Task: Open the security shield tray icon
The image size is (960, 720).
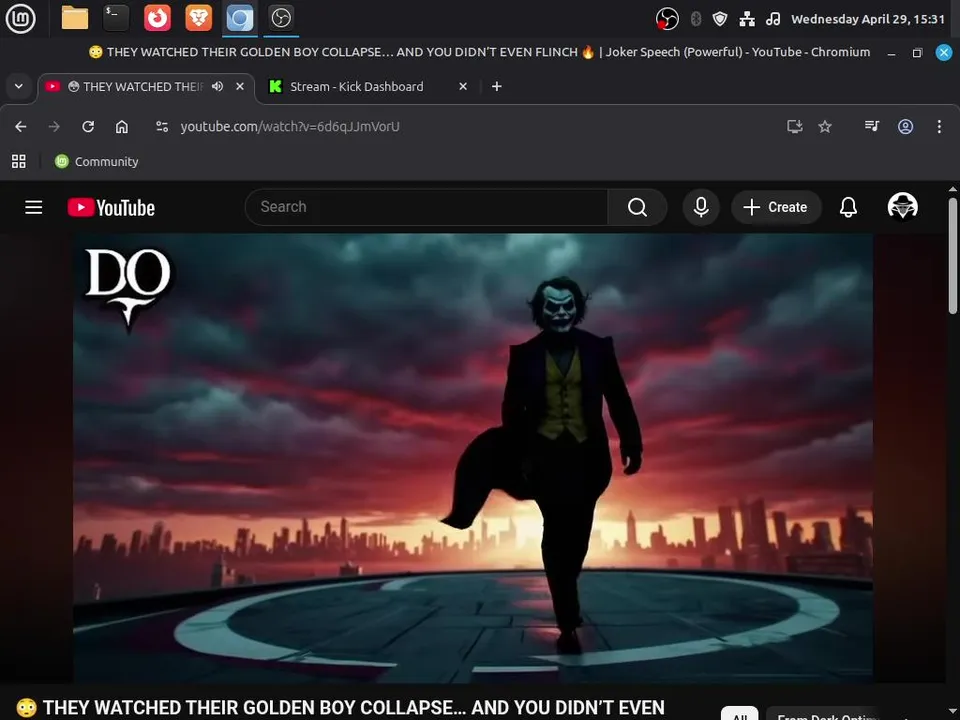Action: click(x=720, y=19)
